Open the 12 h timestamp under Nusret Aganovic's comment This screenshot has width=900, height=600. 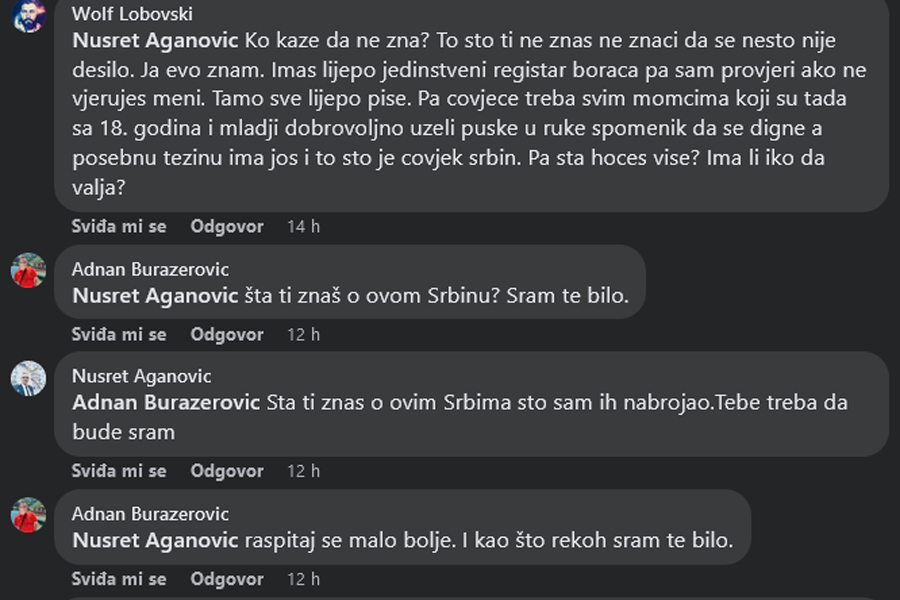tap(303, 471)
